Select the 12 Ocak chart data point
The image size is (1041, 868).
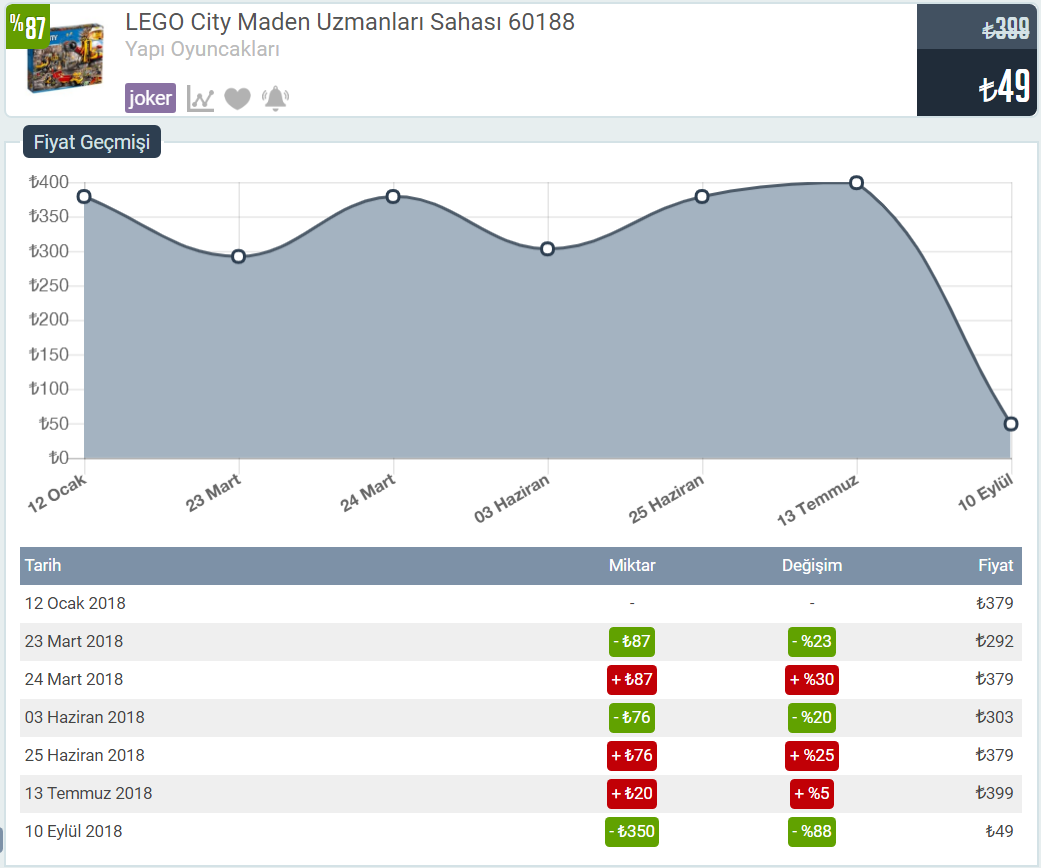point(84,197)
